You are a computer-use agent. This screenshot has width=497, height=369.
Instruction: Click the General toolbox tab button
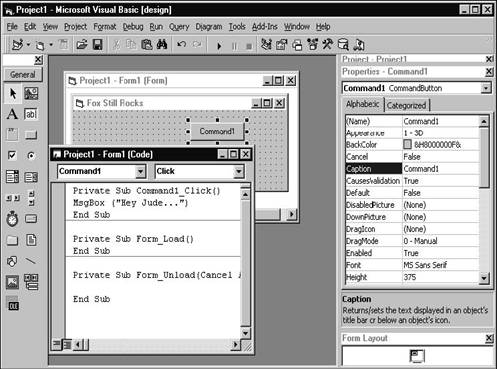point(23,75)
